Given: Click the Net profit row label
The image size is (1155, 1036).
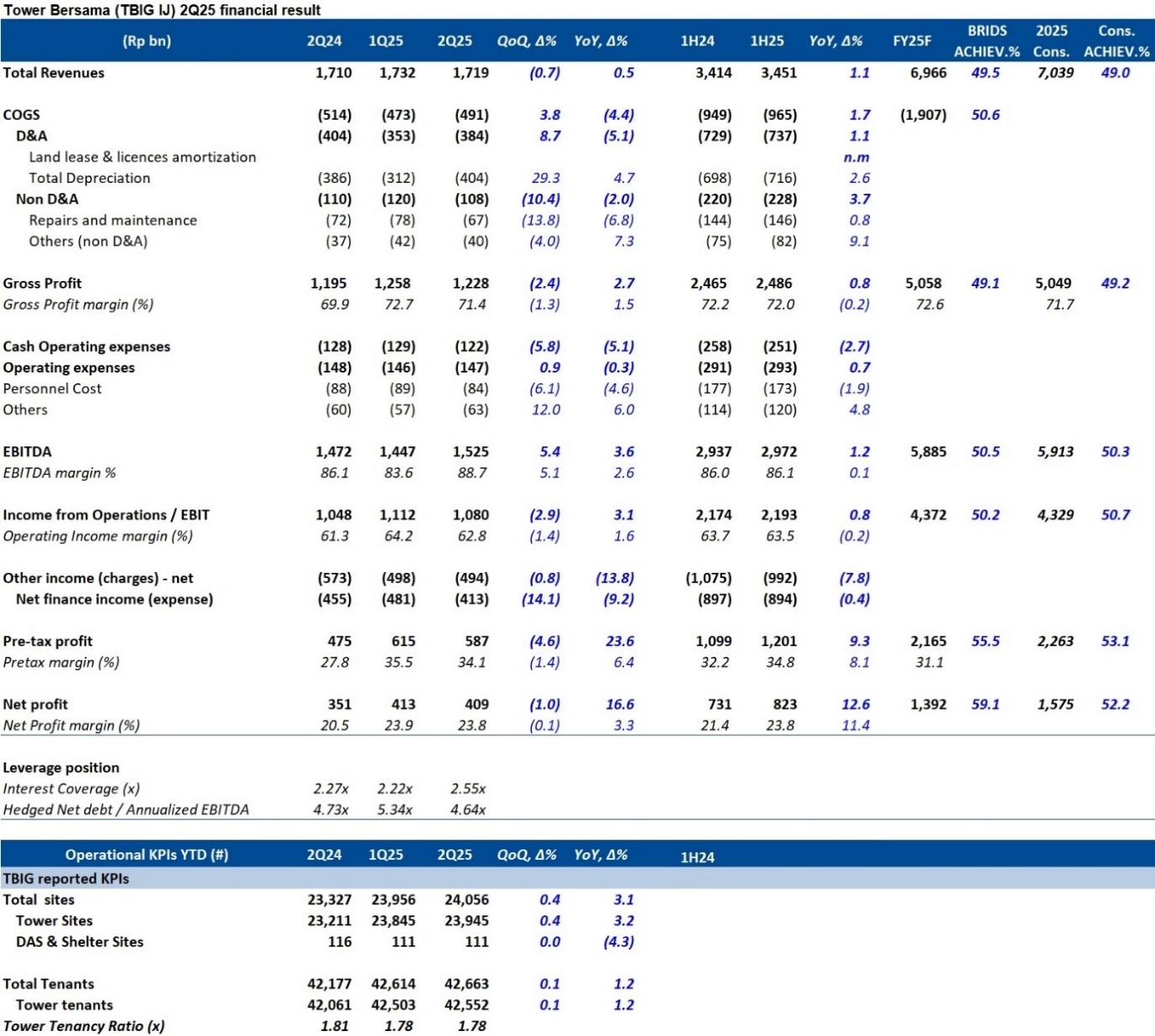Looking at the screenshot, I should [35, 705].
